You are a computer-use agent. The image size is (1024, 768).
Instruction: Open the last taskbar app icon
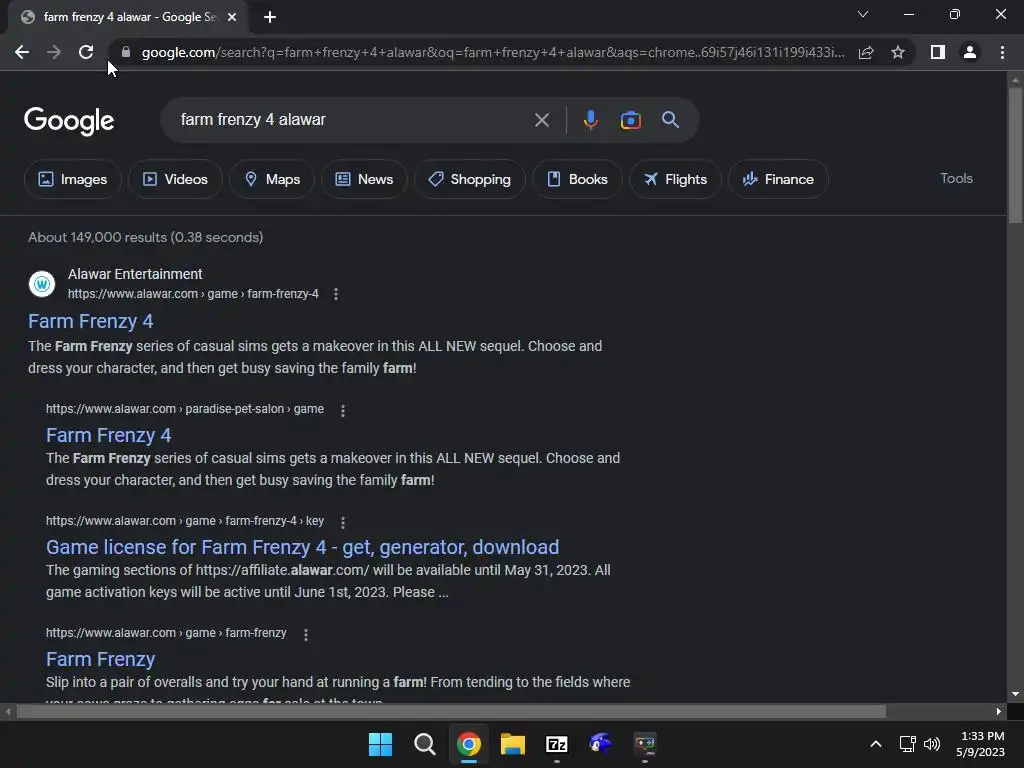coord(645,744)
